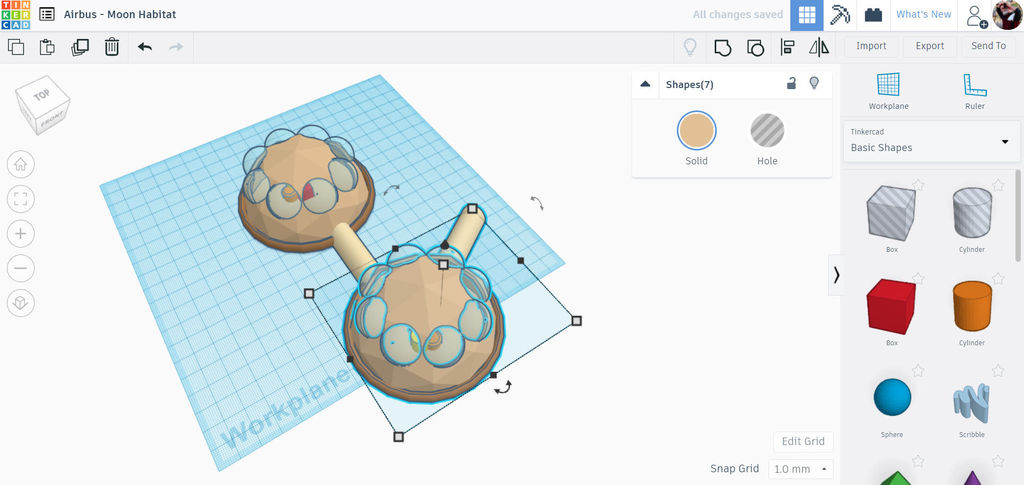1024x485 pixels.
Task: Open the Bricks mode
Action: coord(873,15)
